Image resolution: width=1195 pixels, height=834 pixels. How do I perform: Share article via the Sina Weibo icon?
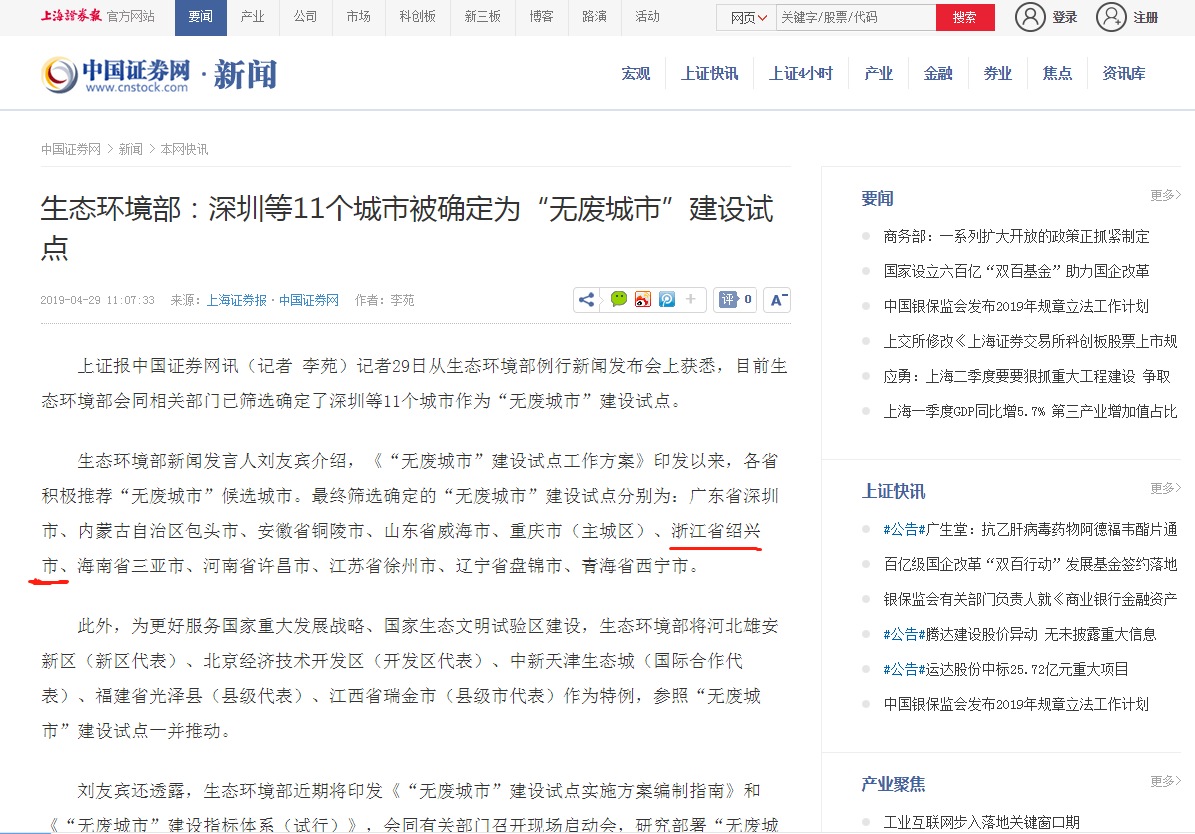(x=643, y=299)
